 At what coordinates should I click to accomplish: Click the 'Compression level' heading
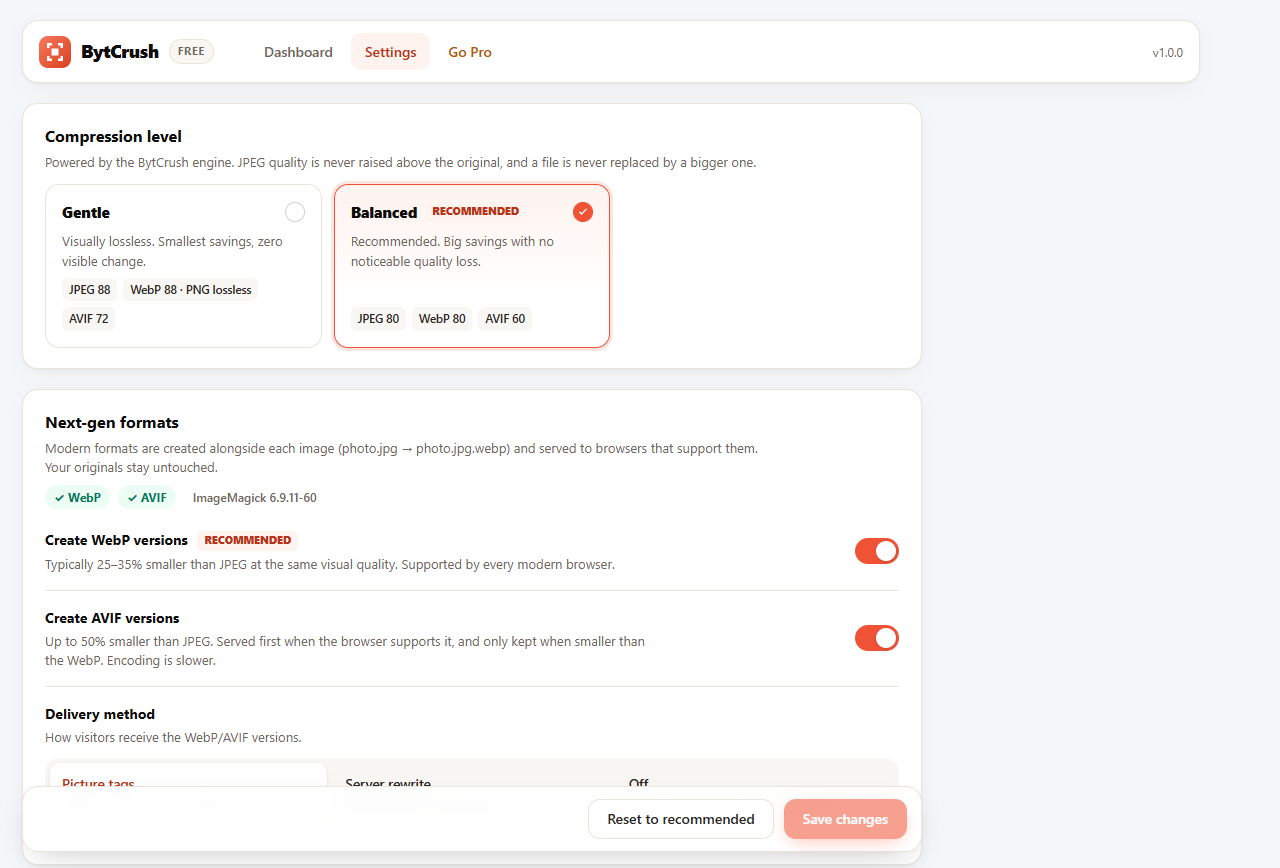click(x=113, y=137)
